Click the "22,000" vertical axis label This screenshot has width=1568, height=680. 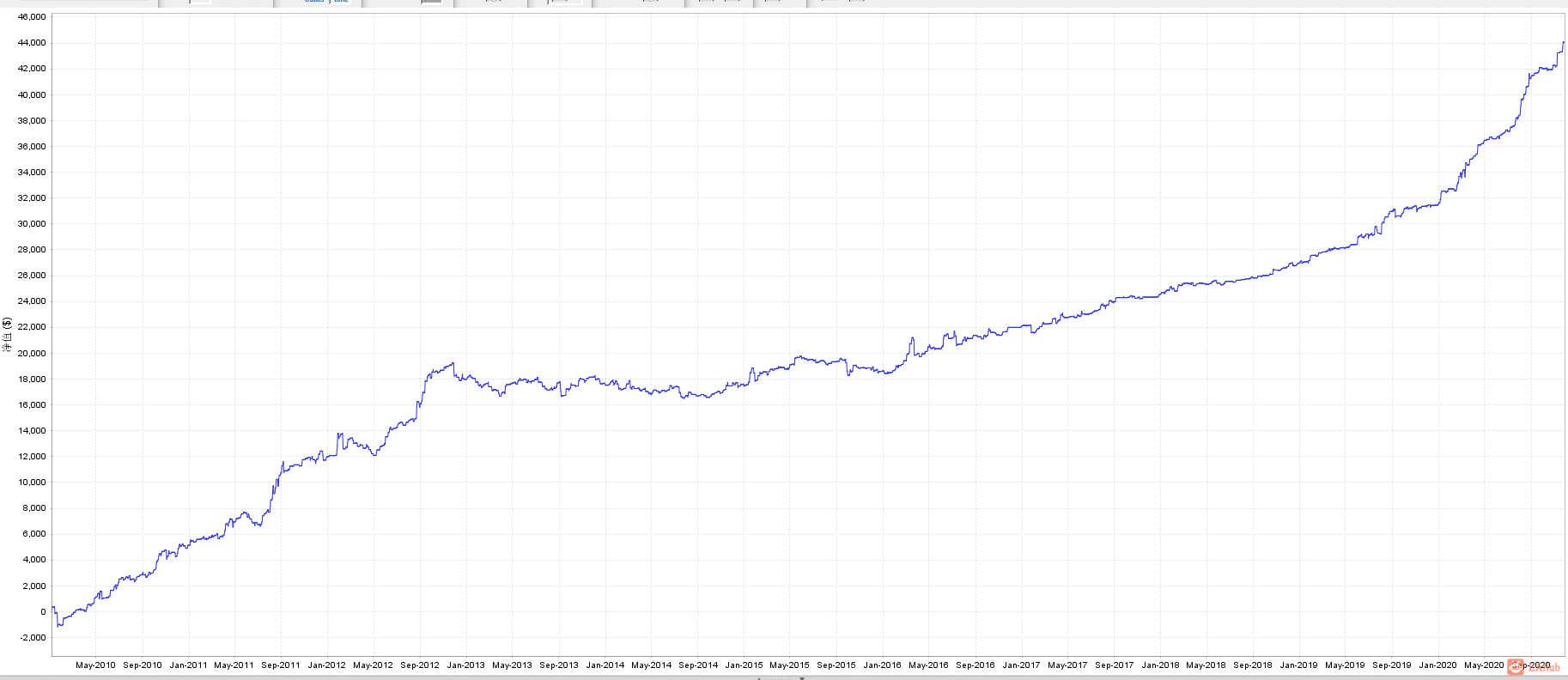(32, 327)
